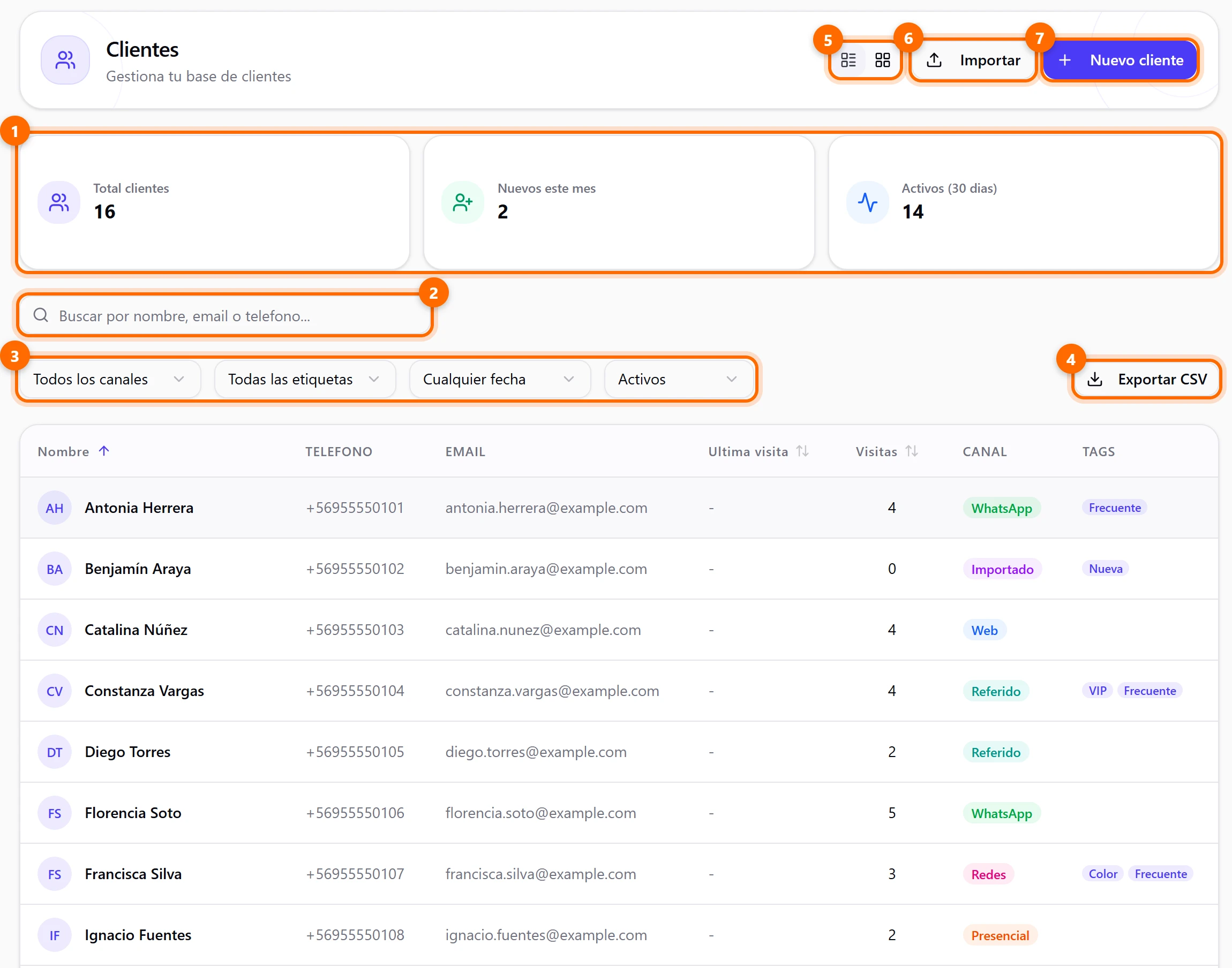Click the Redes channel badge

[x=988, y=874]
